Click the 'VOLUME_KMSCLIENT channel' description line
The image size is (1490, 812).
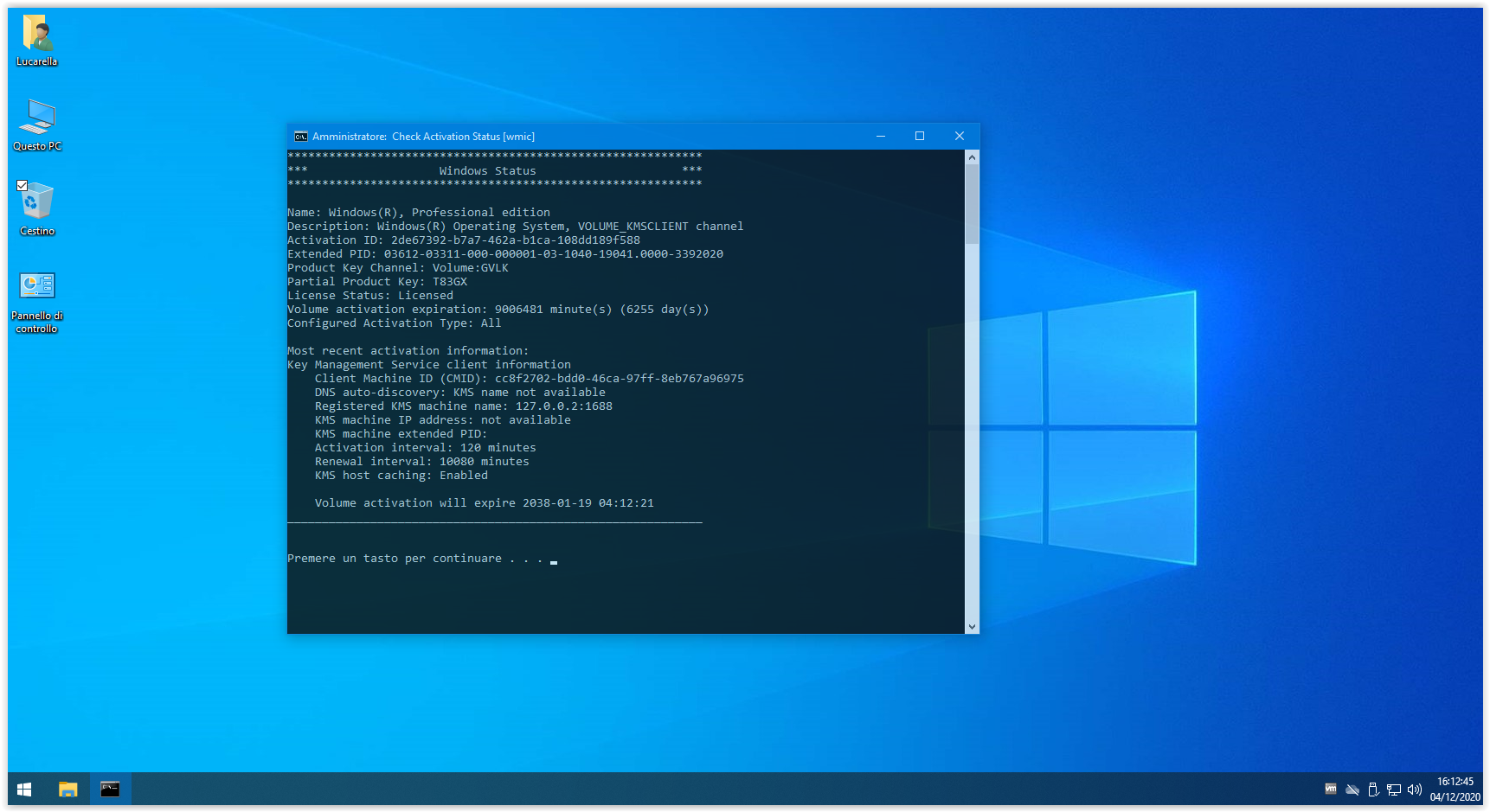click(x=516, y=227)
